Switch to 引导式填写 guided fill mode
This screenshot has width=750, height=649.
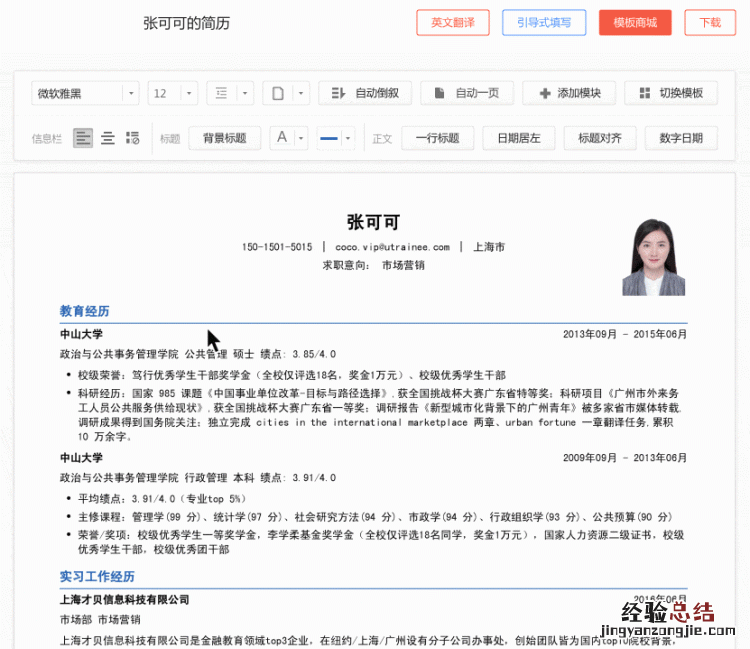544,23
